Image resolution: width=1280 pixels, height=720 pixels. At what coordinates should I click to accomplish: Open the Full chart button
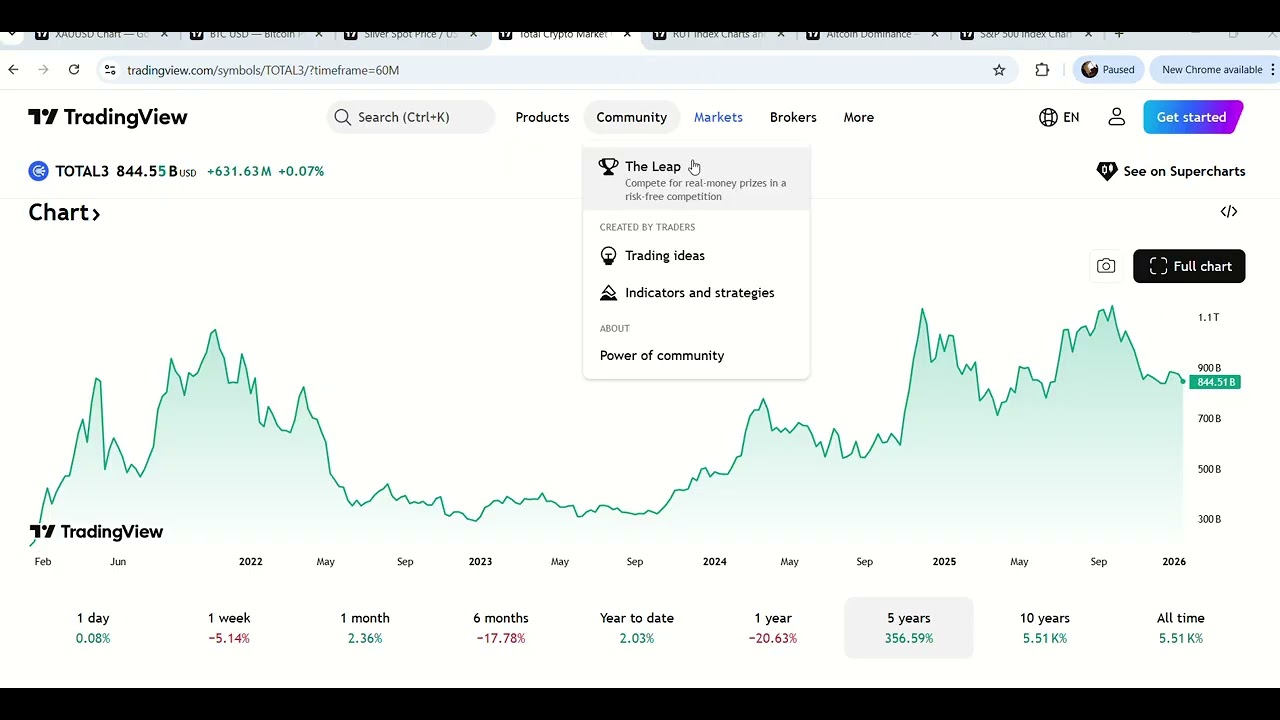(1189, 266)
